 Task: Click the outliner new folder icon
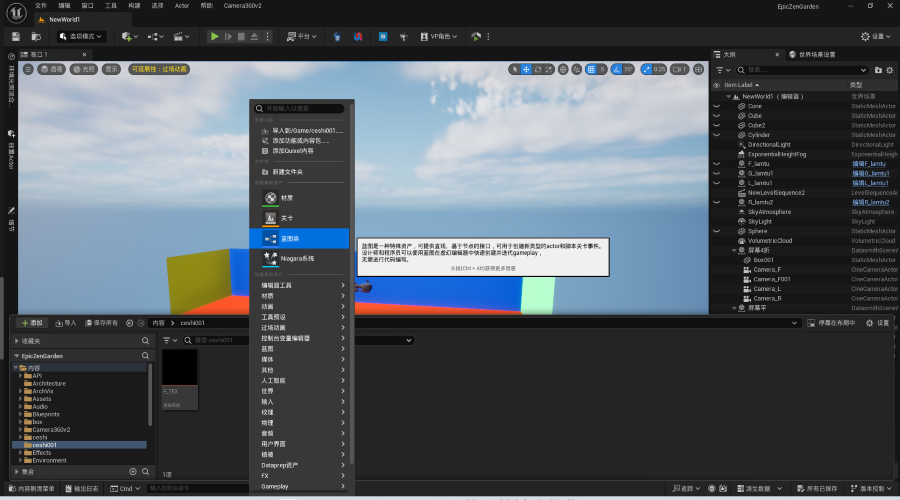[878, 70]
